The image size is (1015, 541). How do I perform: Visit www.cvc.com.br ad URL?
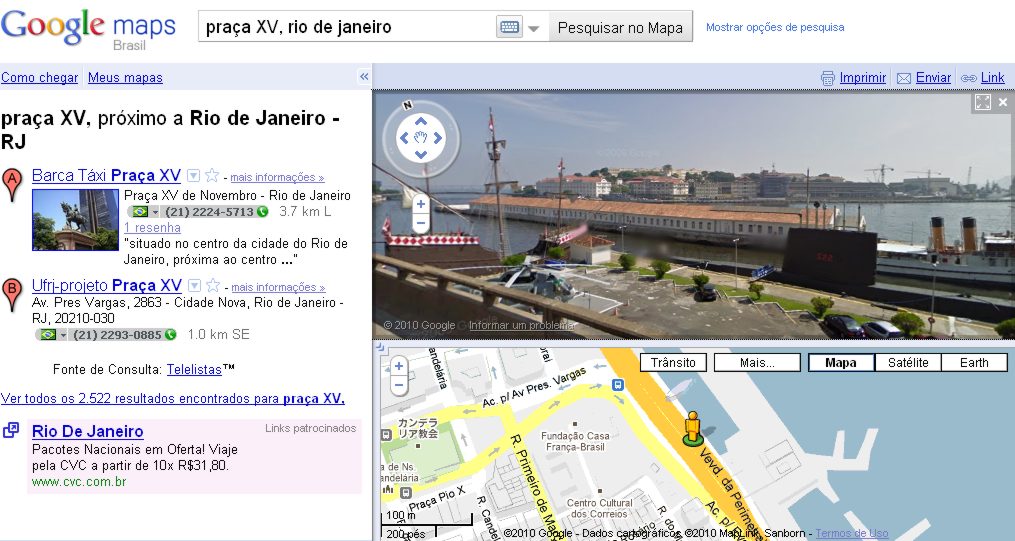point(79,481)
